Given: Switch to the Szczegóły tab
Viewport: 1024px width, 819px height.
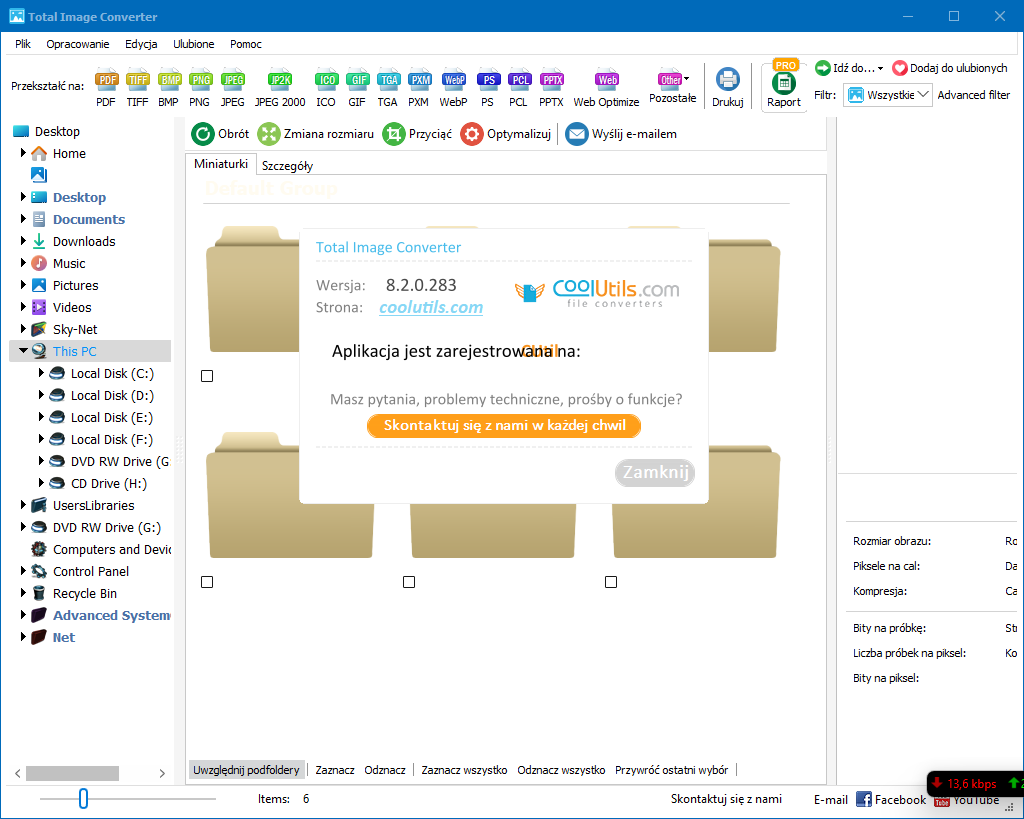Looking at the screenshot, I should coord(287,166).
